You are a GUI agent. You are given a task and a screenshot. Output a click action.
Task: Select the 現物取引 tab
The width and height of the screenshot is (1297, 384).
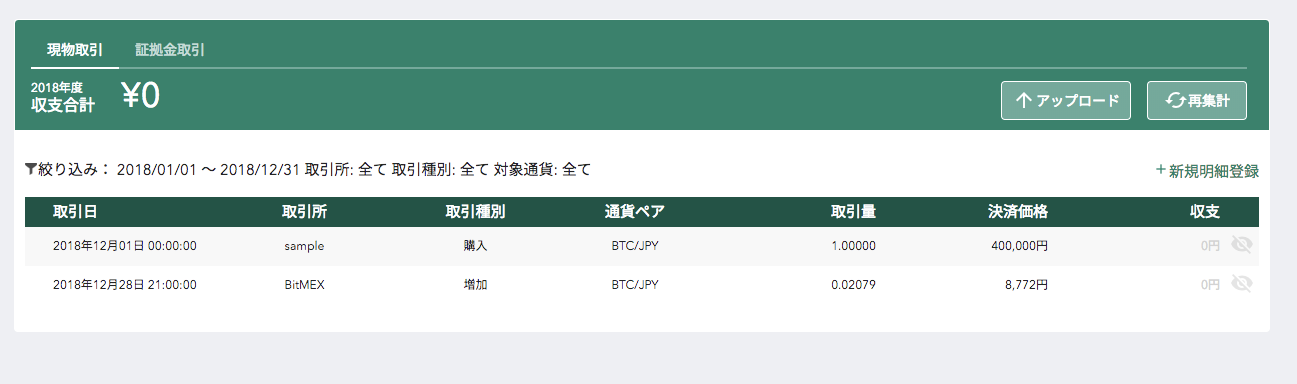(75, 49)
